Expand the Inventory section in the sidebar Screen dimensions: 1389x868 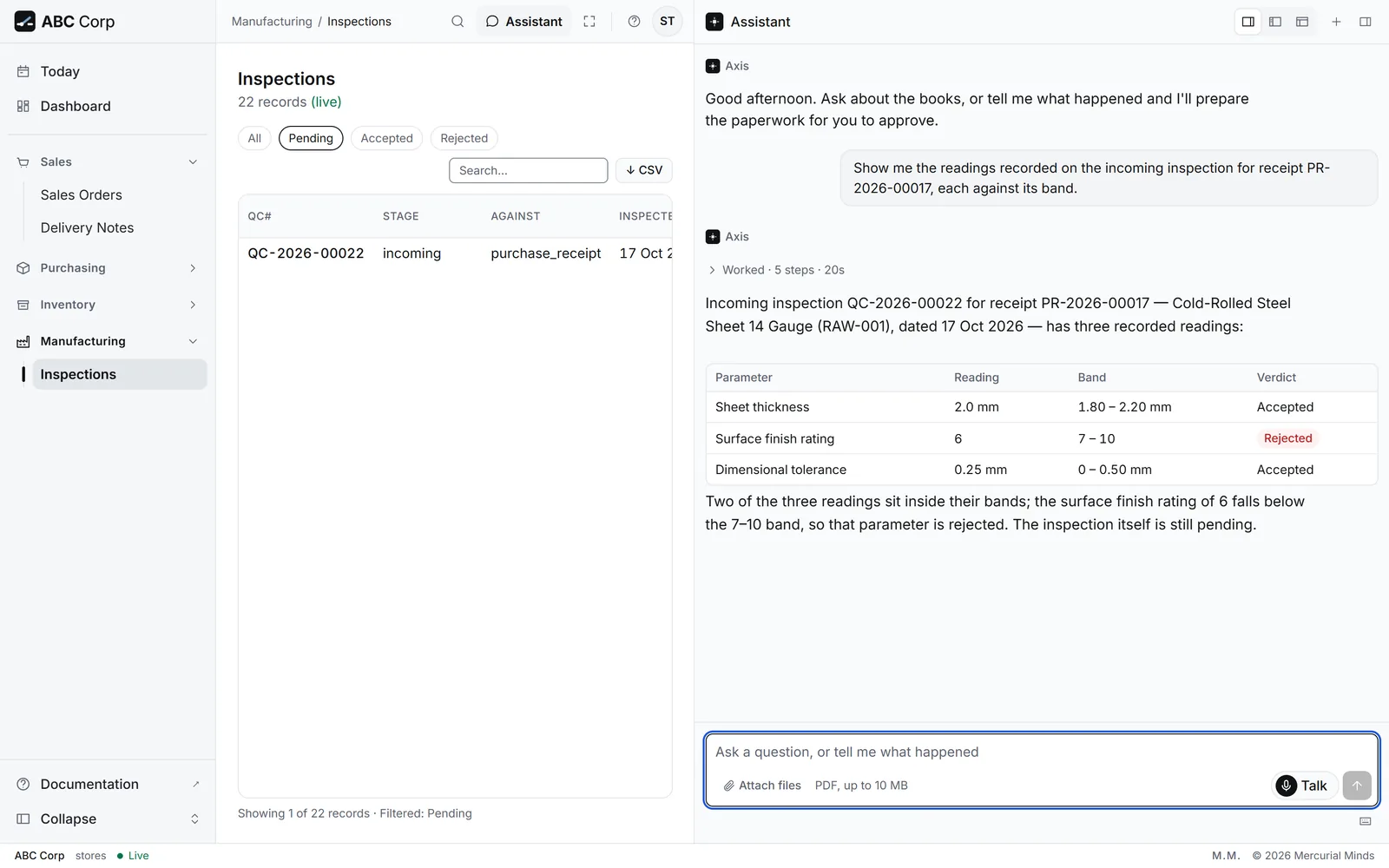coord(108,305)
